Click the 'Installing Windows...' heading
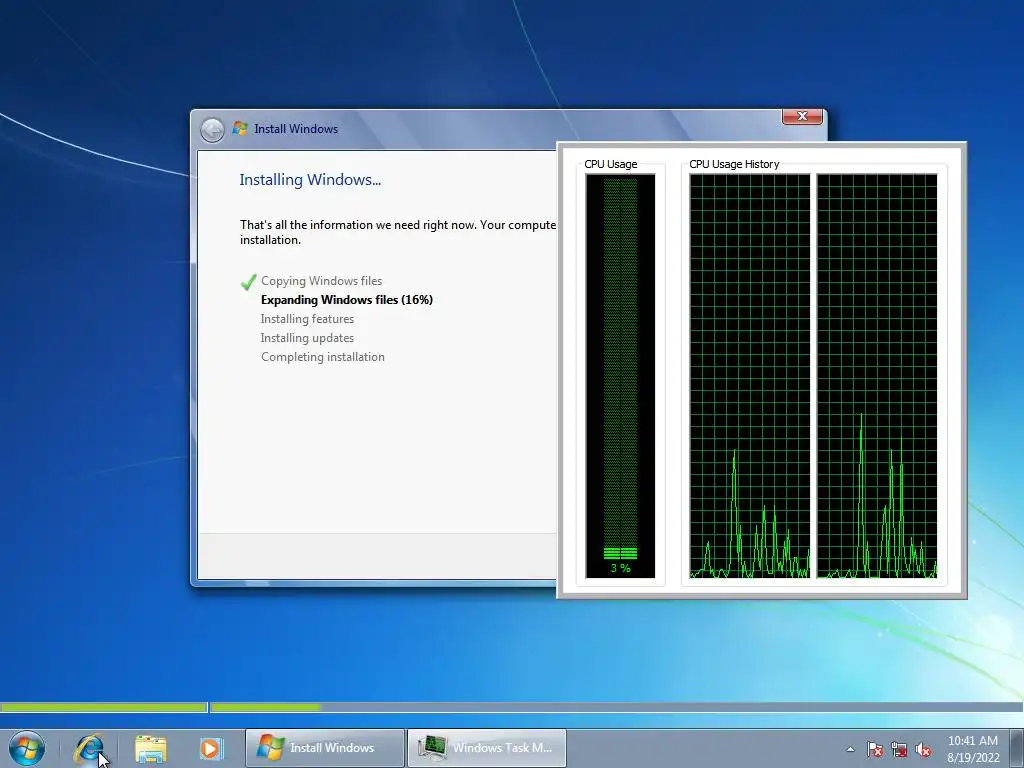 pos(310,180)
